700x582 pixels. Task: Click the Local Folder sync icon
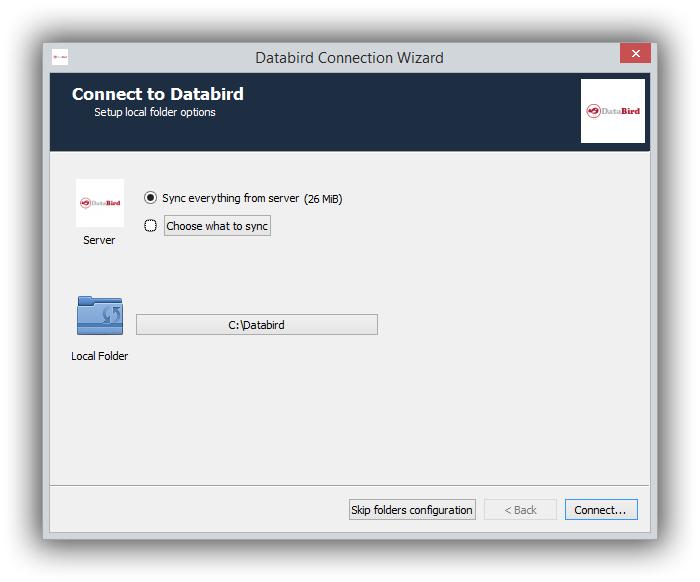[100, 315]
